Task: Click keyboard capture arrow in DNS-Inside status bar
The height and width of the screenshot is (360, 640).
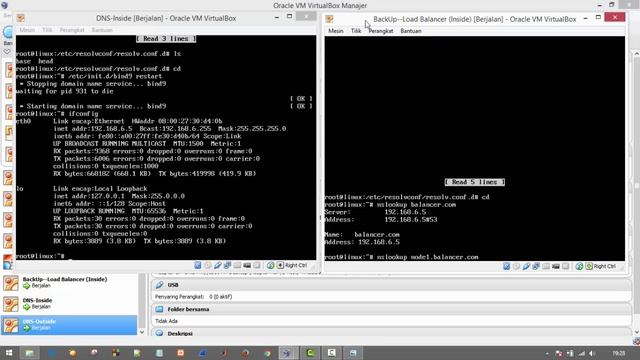Action: (x=280, y=265)
